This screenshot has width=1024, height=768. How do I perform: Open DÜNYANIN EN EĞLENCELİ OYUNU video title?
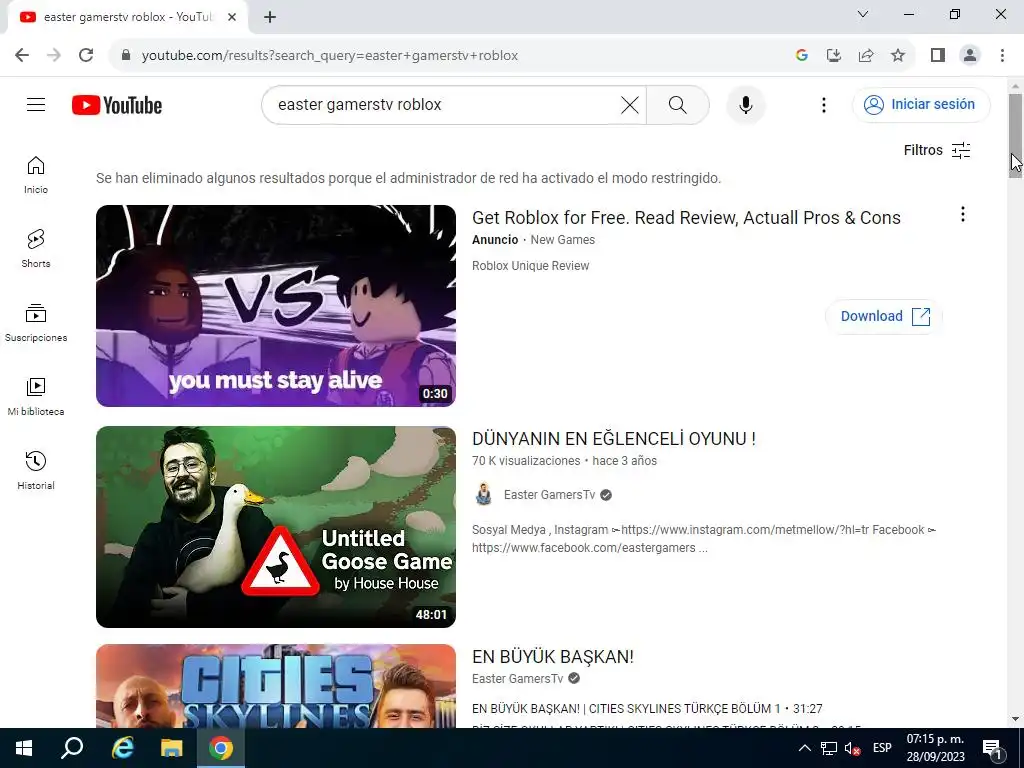pyautogui.click(x=614, y=439)
